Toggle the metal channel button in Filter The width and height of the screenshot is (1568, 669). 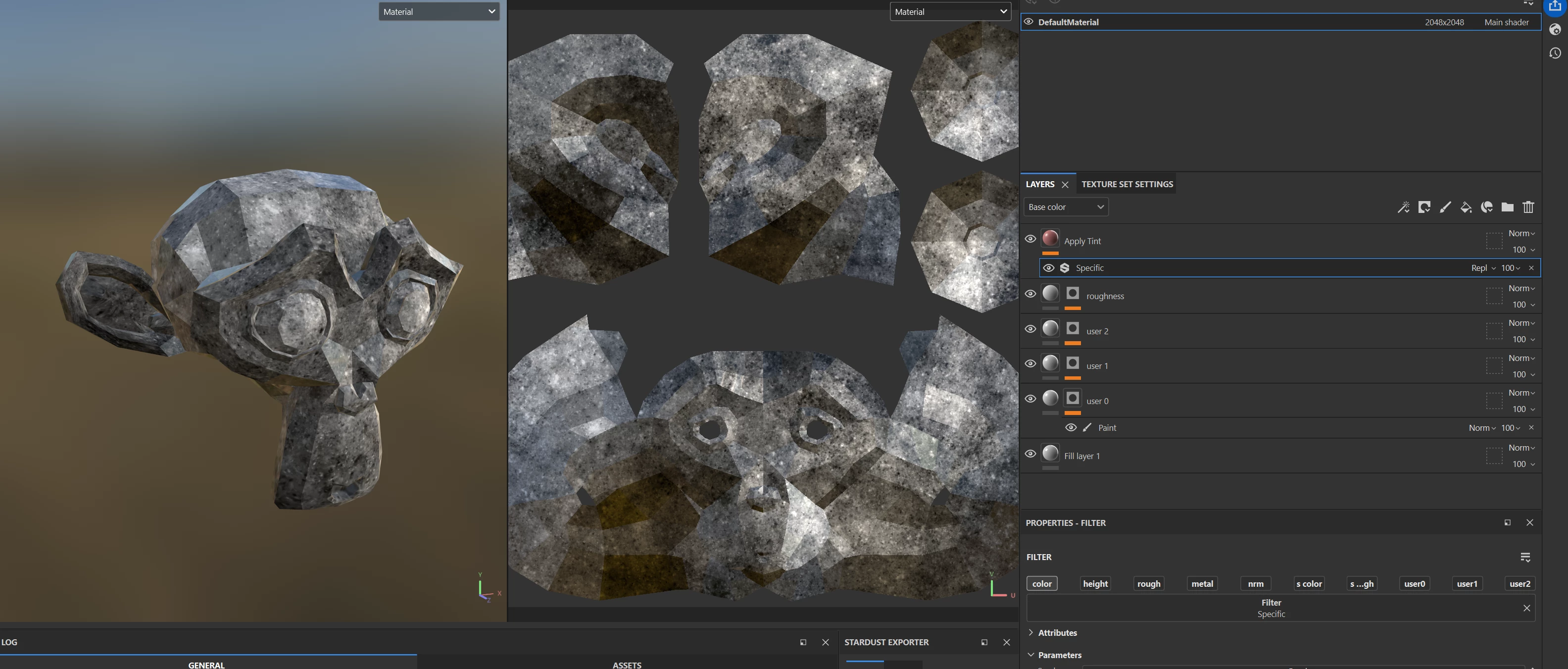(x=1202, y=583)
